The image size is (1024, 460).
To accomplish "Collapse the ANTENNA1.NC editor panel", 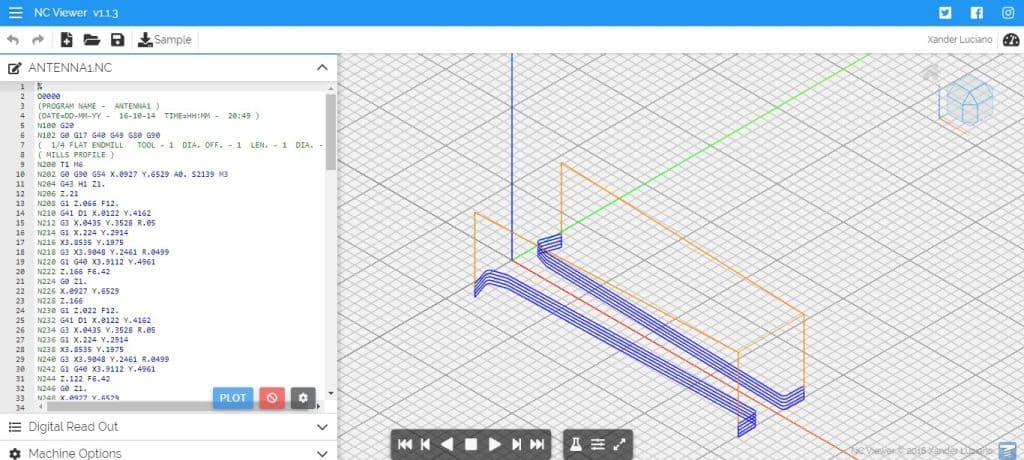I will tap(322, 67).
